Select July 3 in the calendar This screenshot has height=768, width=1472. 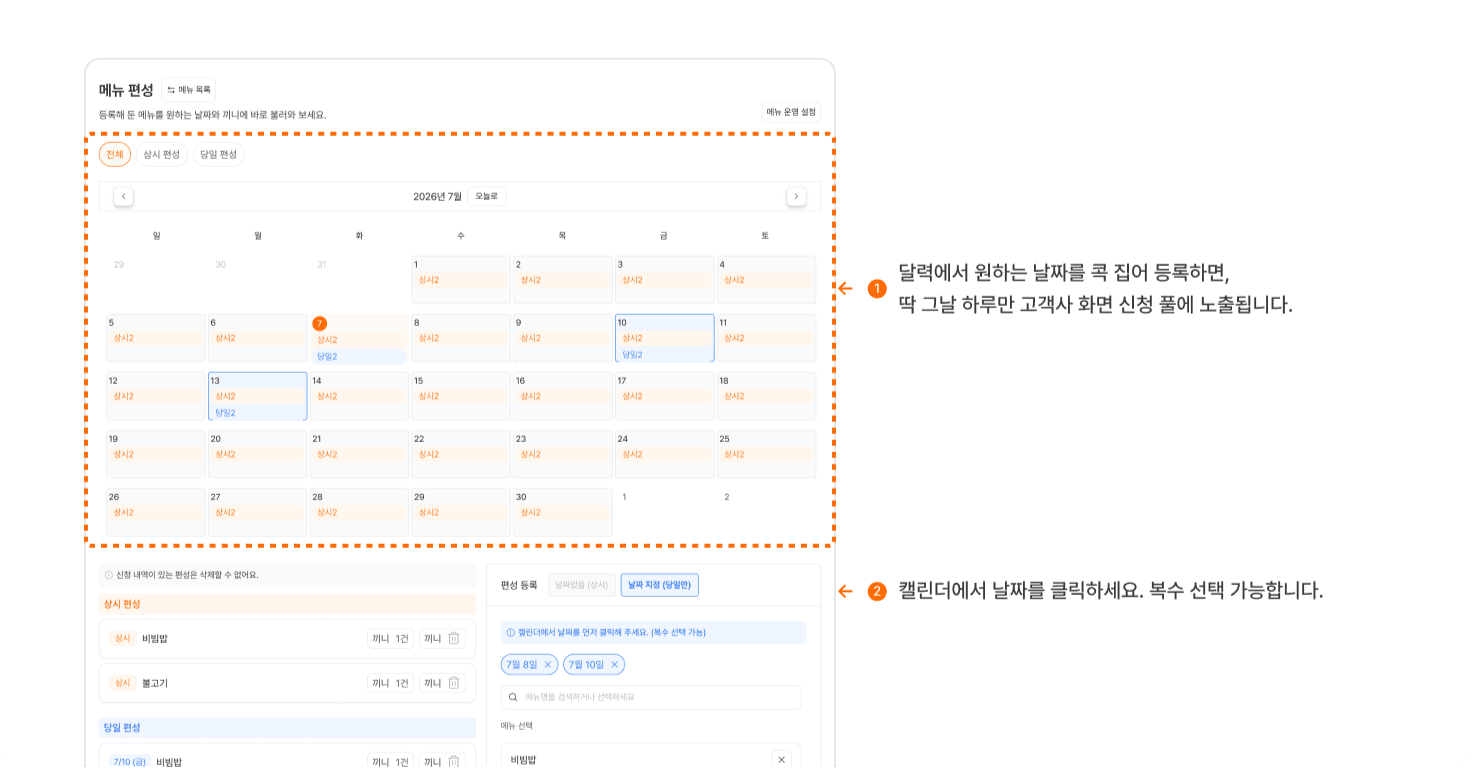[665, 280]
